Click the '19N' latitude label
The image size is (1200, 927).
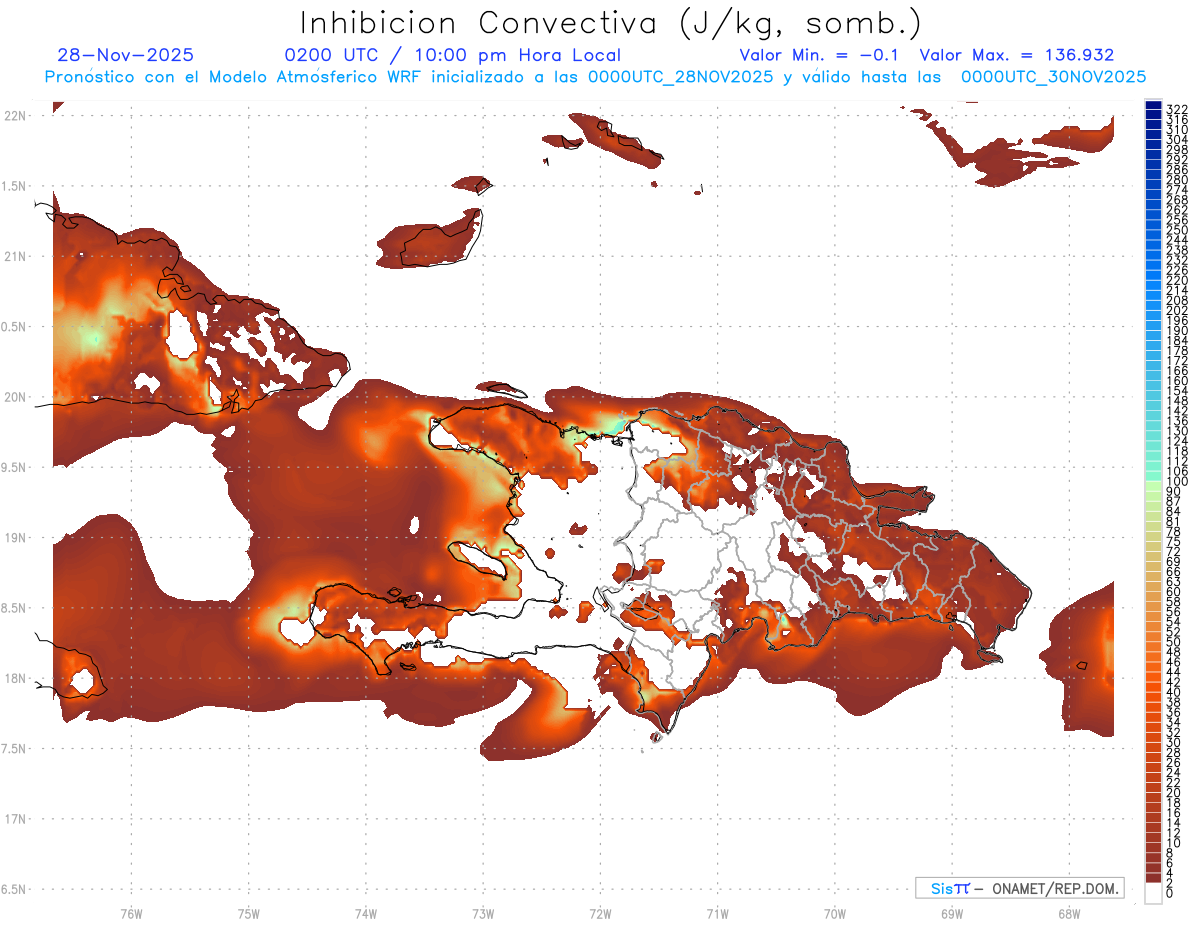[15, 538]
